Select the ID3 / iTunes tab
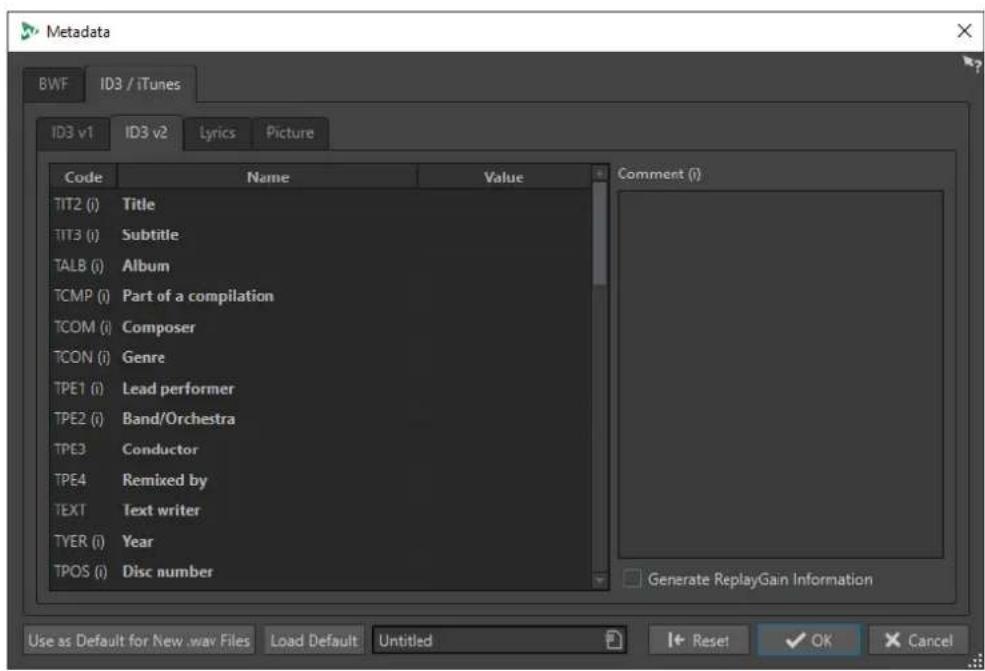985x671 pixels. tap(141, 84)
